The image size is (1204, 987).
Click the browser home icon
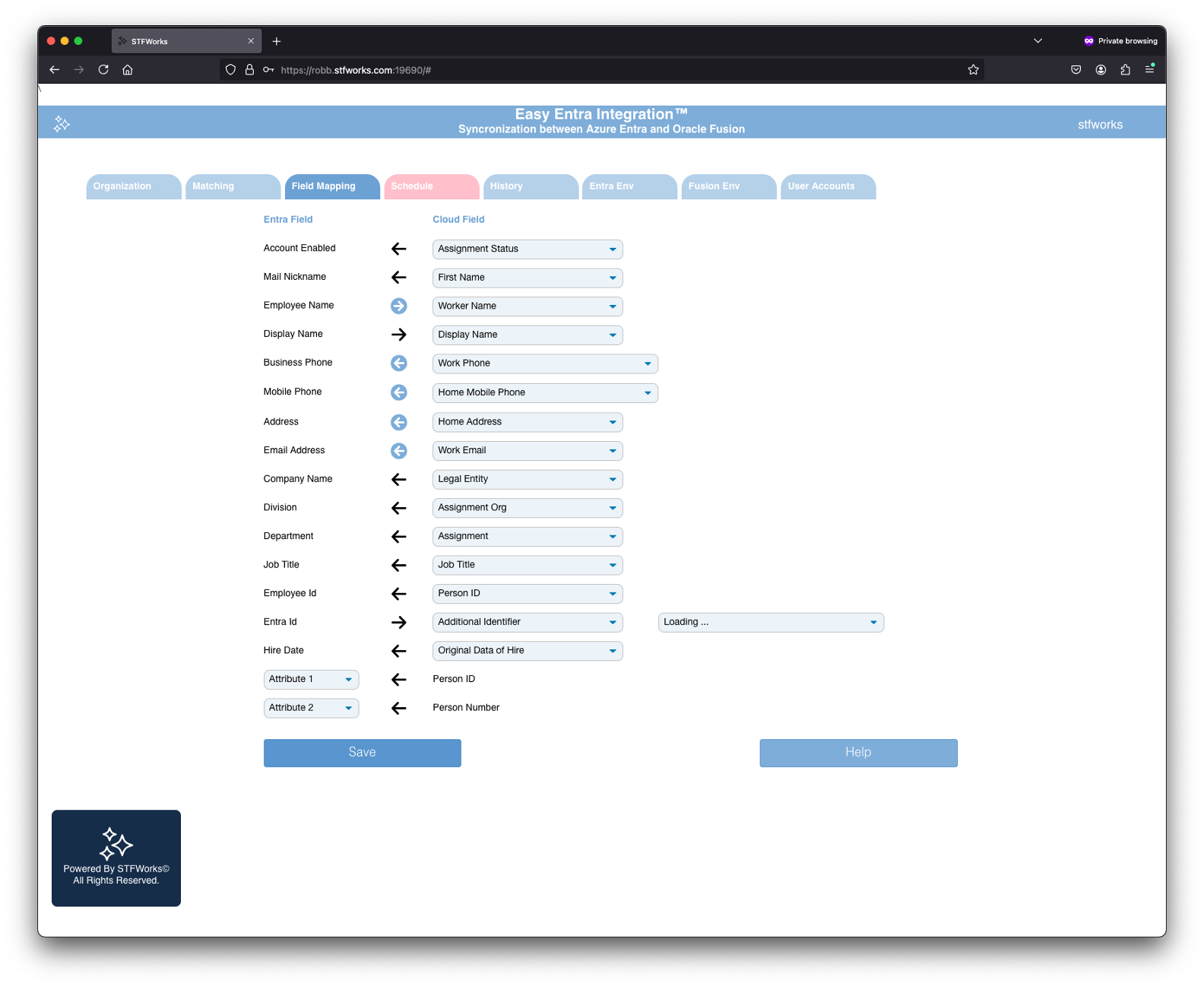[x=128, y=70]
